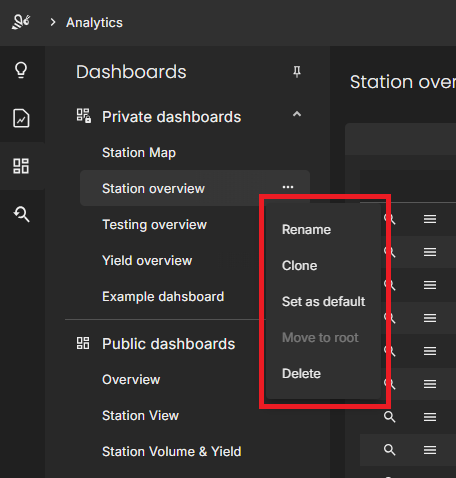Click the hamburger icon level with Station View
Image resolution: width=456 pixels, height=478 pixels.
pyautogui.click(x=430, y=417)
